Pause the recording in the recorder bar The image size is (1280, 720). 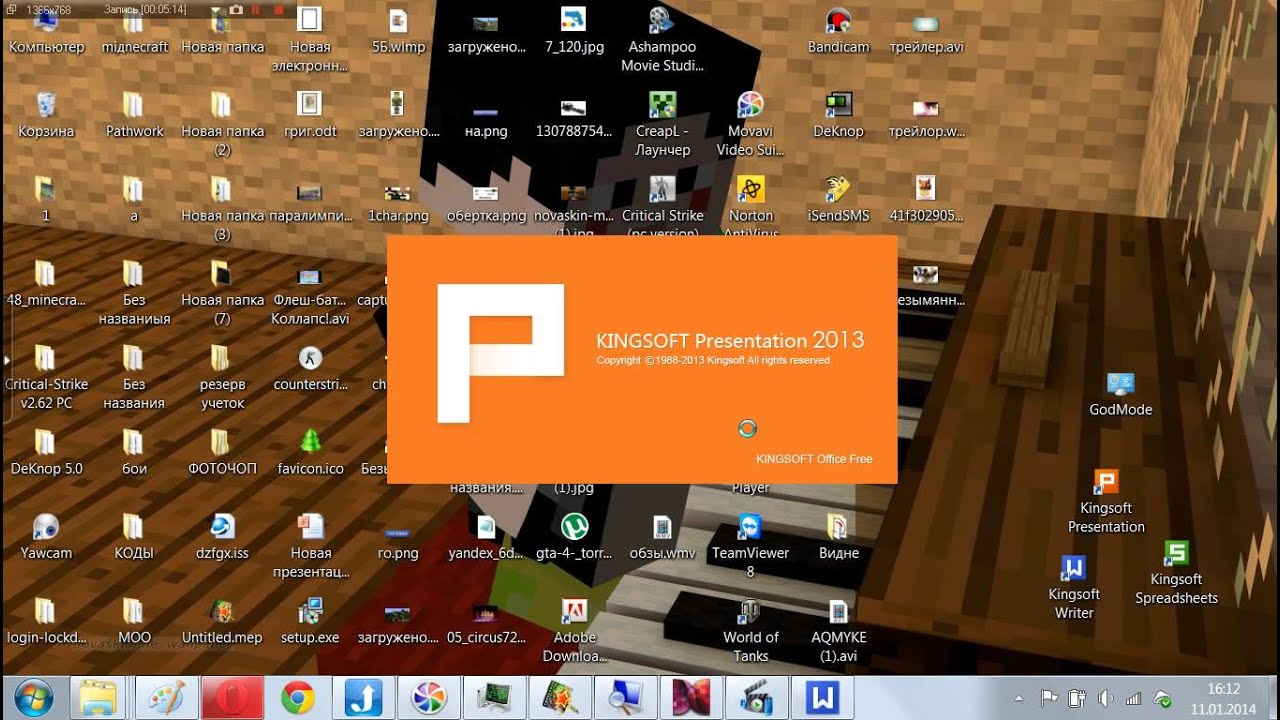pyautogui.click(x=256, y=9)
